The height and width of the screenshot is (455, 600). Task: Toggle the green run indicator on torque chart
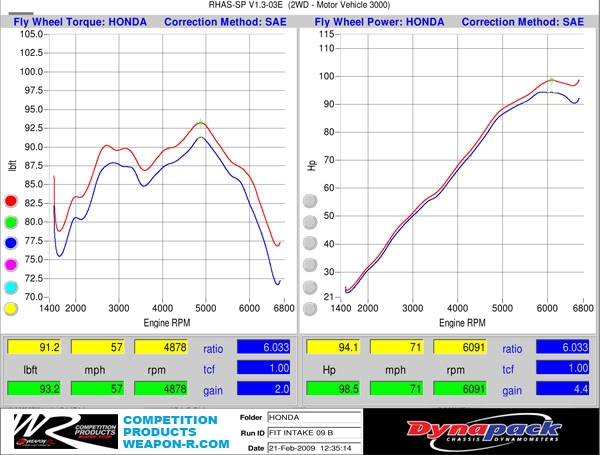tap(11, 222)
